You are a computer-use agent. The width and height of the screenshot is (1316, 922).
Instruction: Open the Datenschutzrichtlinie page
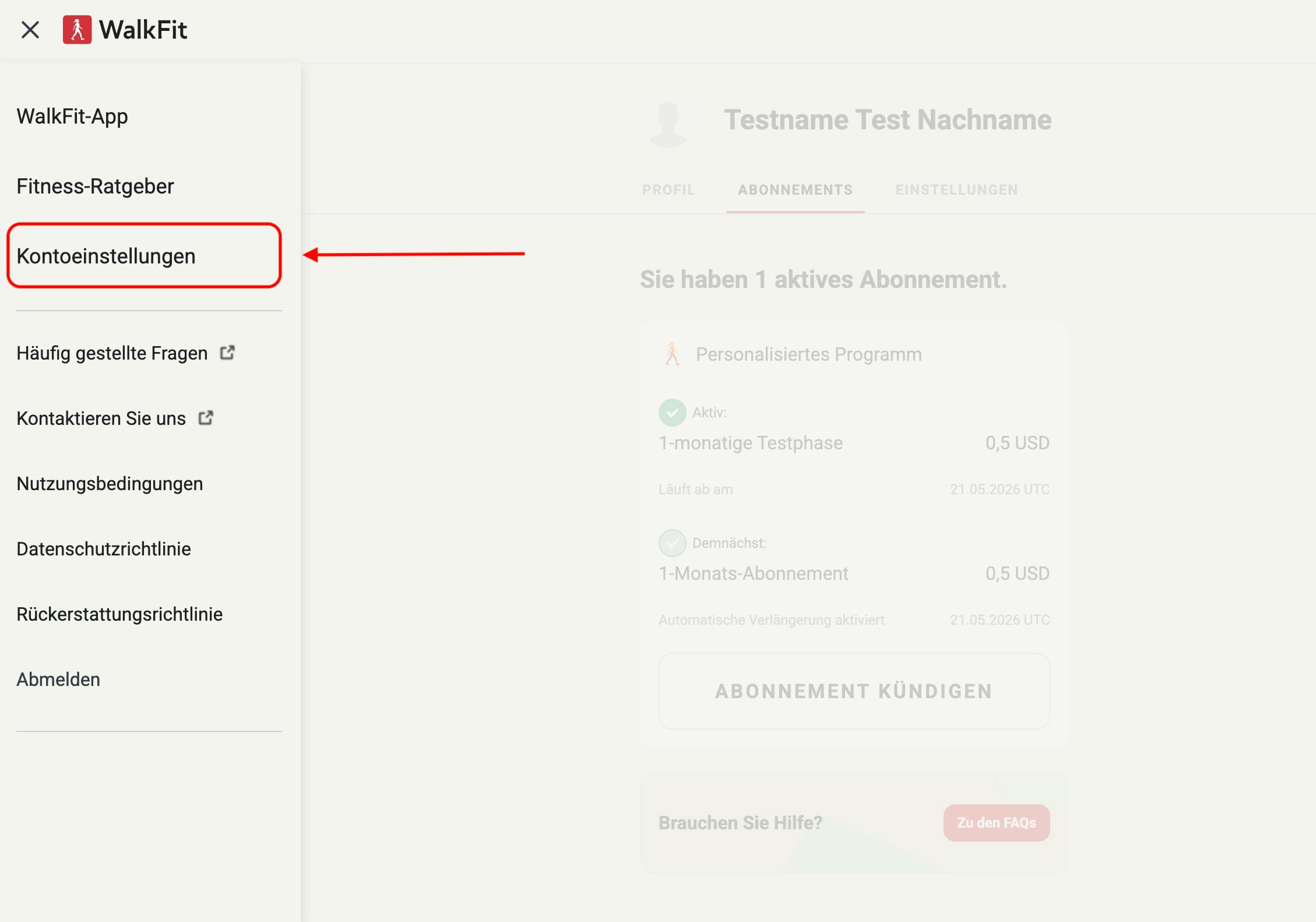point(104,549)
